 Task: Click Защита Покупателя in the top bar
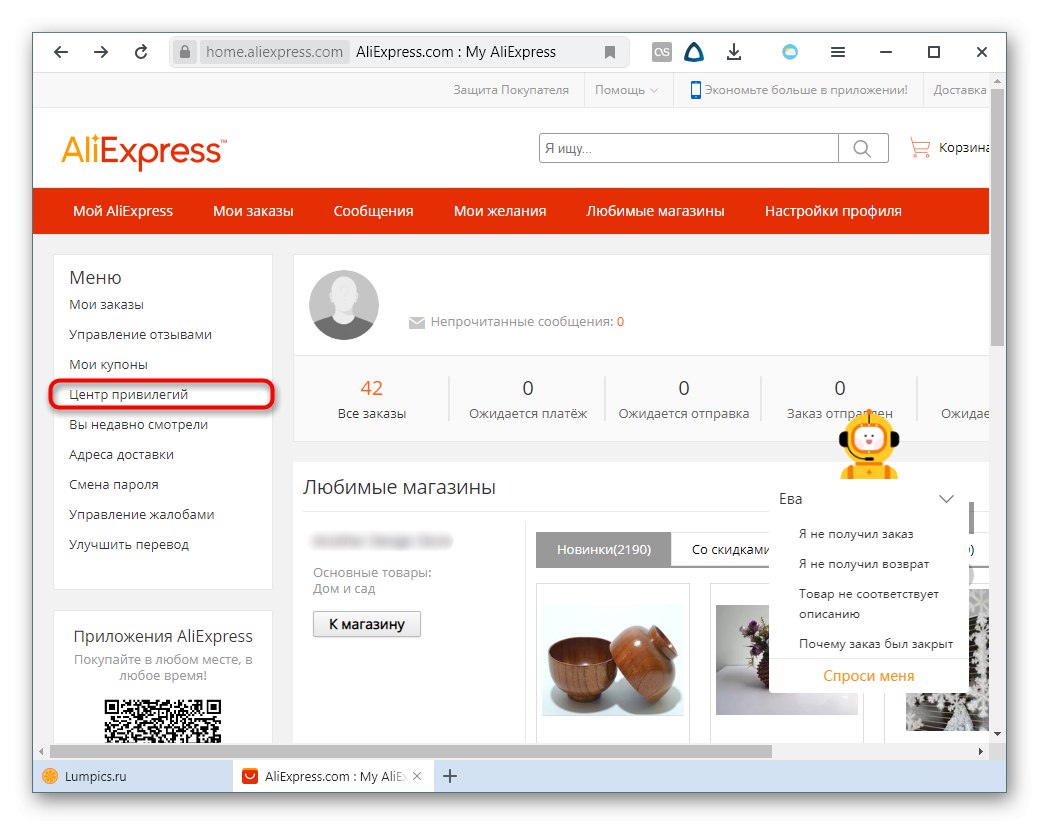pyautogui.click(x=511, y=89)
